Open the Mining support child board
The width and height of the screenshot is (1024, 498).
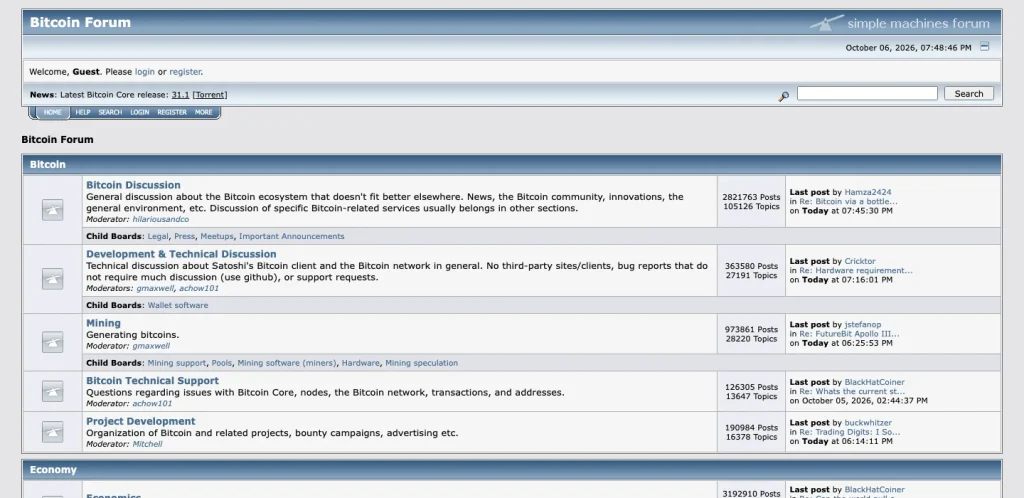click(177, 363)
